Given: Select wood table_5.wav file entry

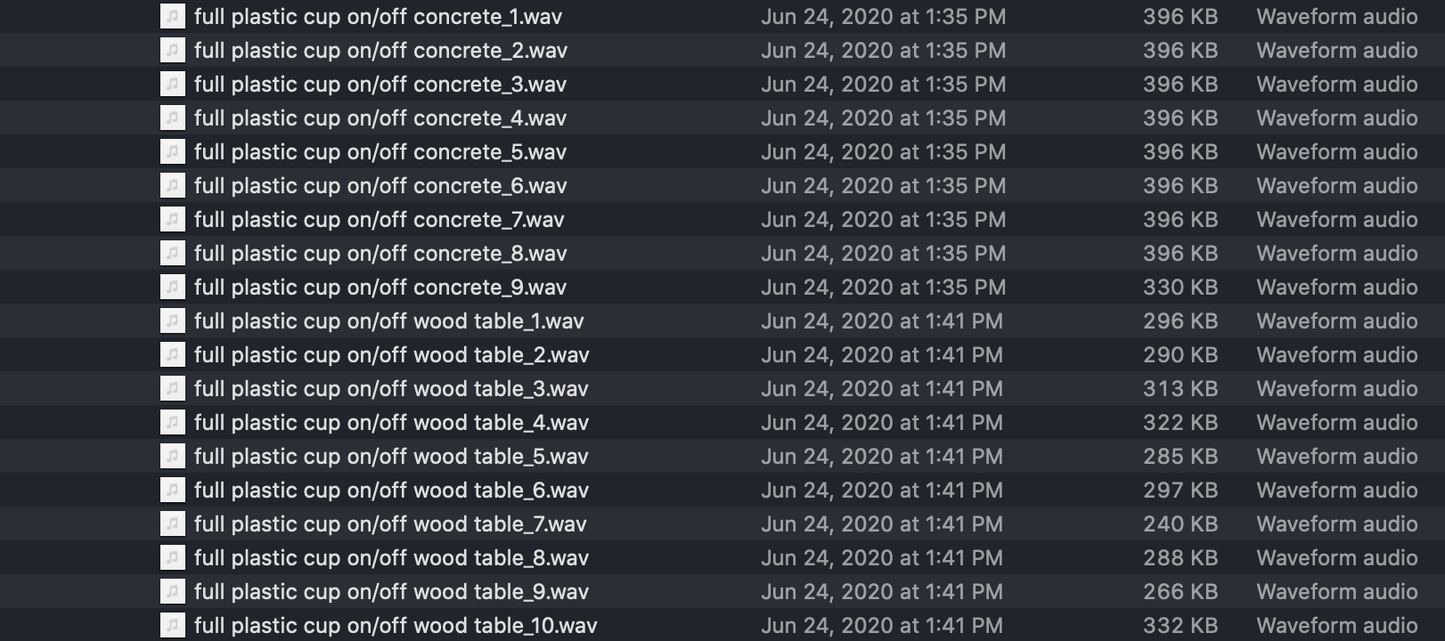Looking at the screenshot, I should click(391, 457).
